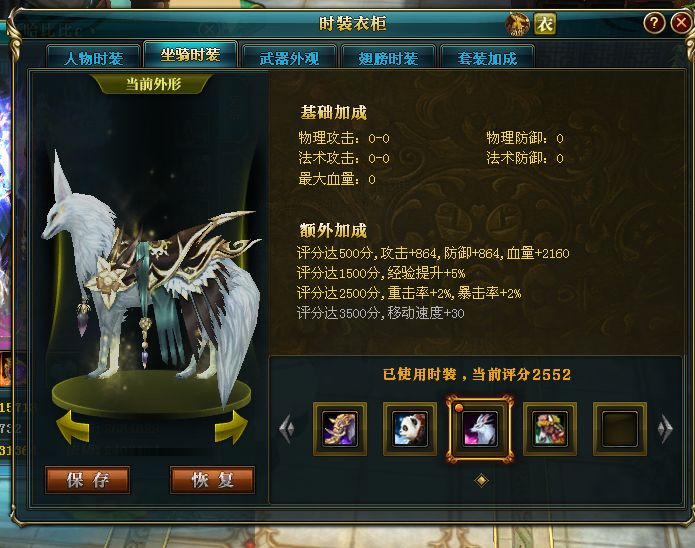Click the golden character emblem icon
This screenshot has width=695, height=548.
click(517, 24)
